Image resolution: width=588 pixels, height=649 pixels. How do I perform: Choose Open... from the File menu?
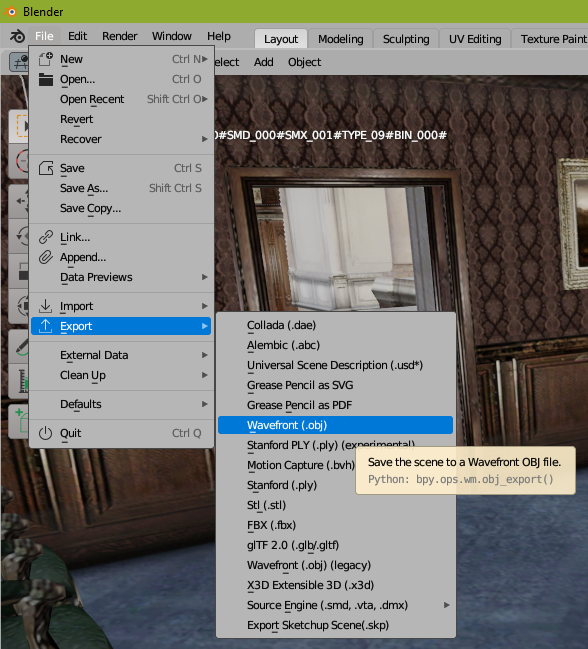click(121, 79)
